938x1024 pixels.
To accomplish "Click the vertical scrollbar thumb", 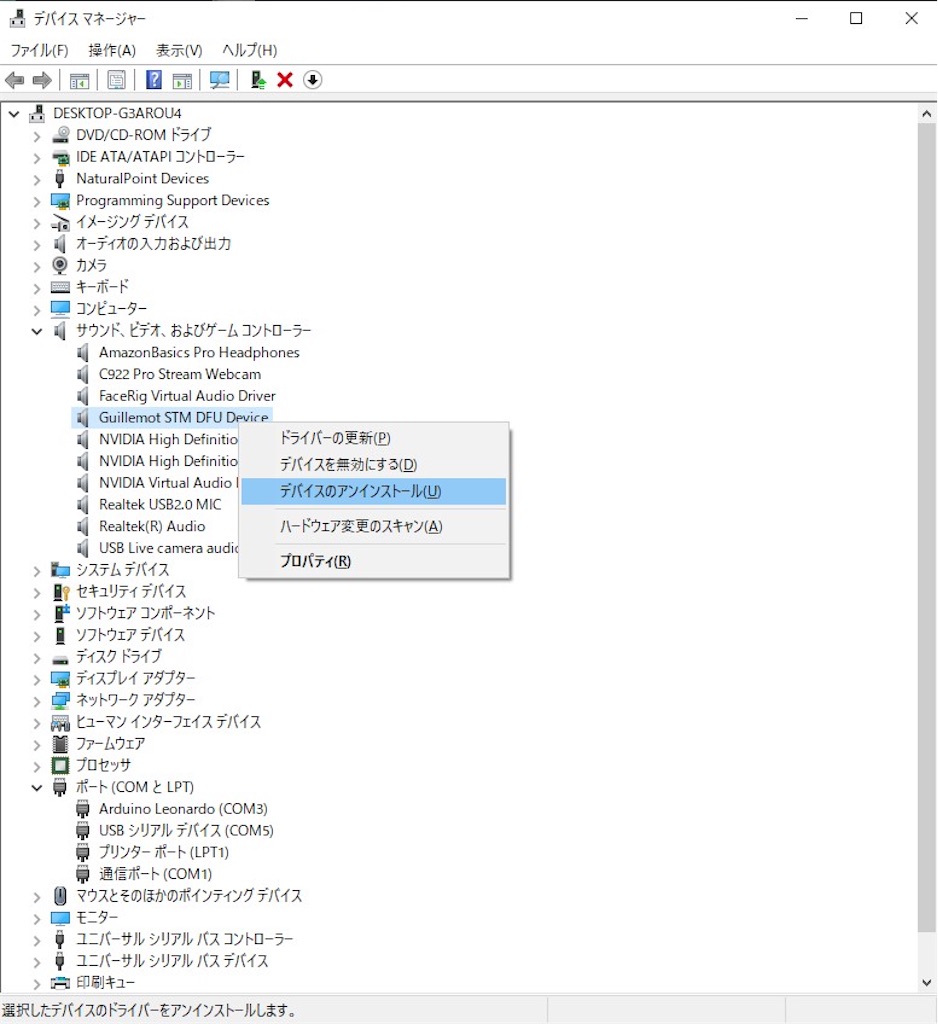I will pyautogui.click(x=926, y=528).
